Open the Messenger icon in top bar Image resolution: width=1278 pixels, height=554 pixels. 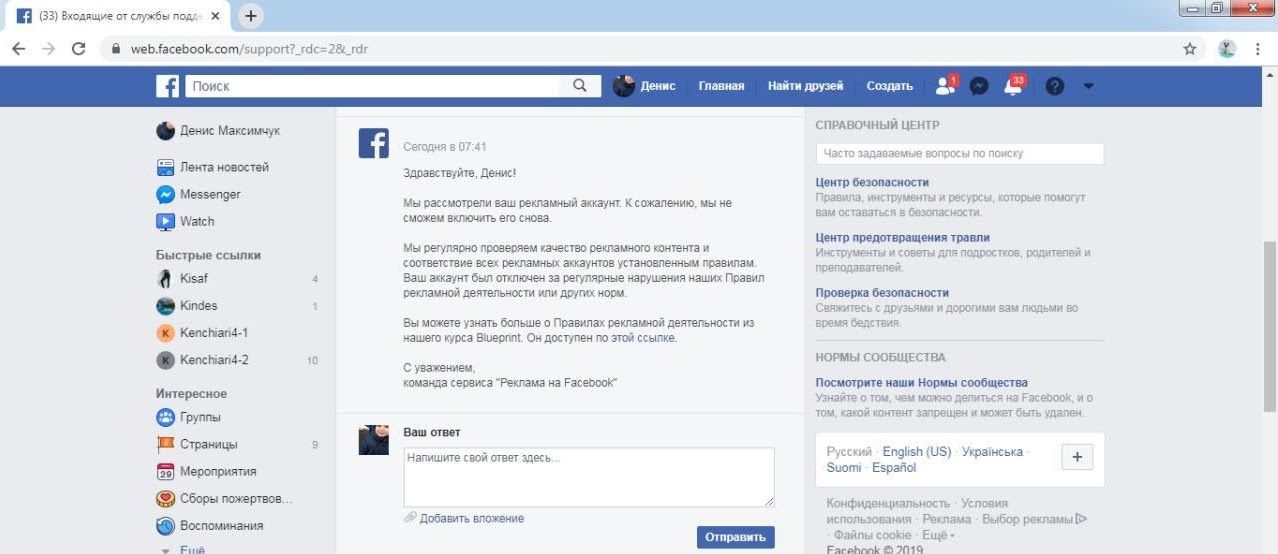coord(979,87)
